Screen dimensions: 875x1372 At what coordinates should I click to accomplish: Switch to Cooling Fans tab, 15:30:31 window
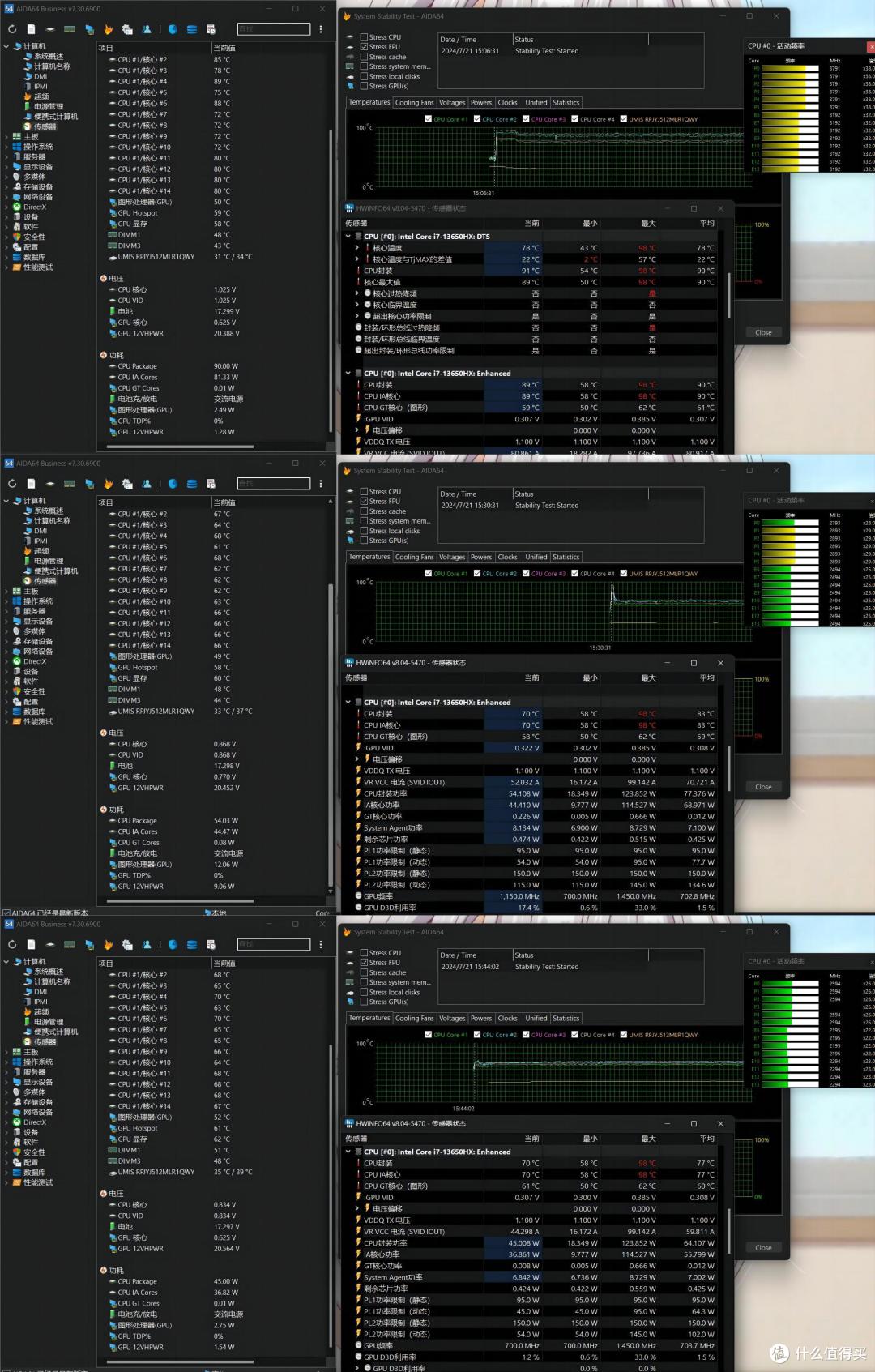point(414,558)
